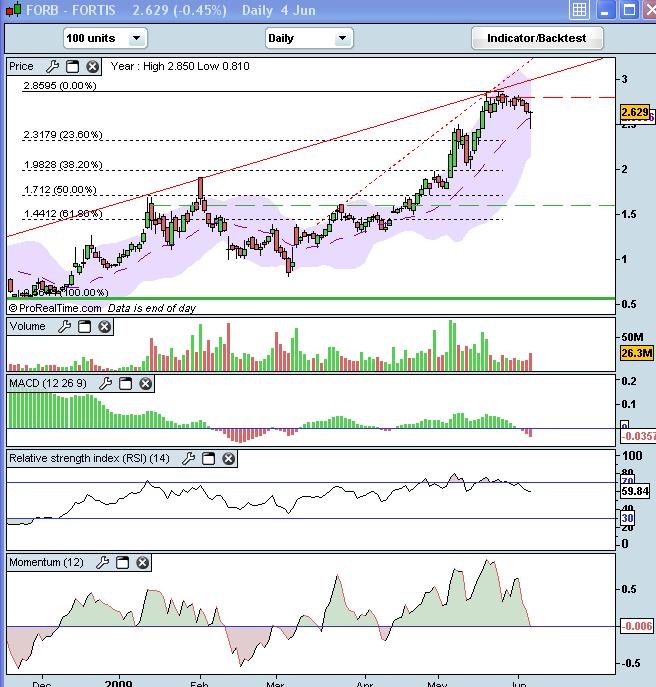The height and width of the screenshot is (687, 656).
Task: Close the MACD indicator panel
Action: (x=145, y=384)
